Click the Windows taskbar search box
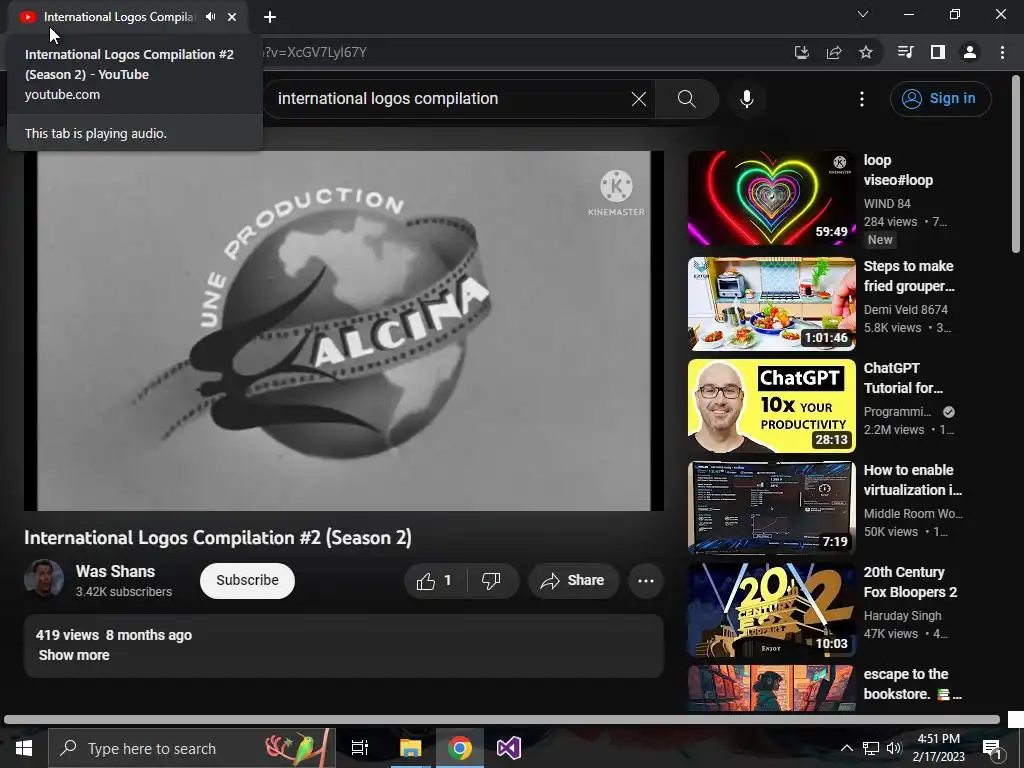Viewport: 1024px width, 768px height. pos(192,748)
